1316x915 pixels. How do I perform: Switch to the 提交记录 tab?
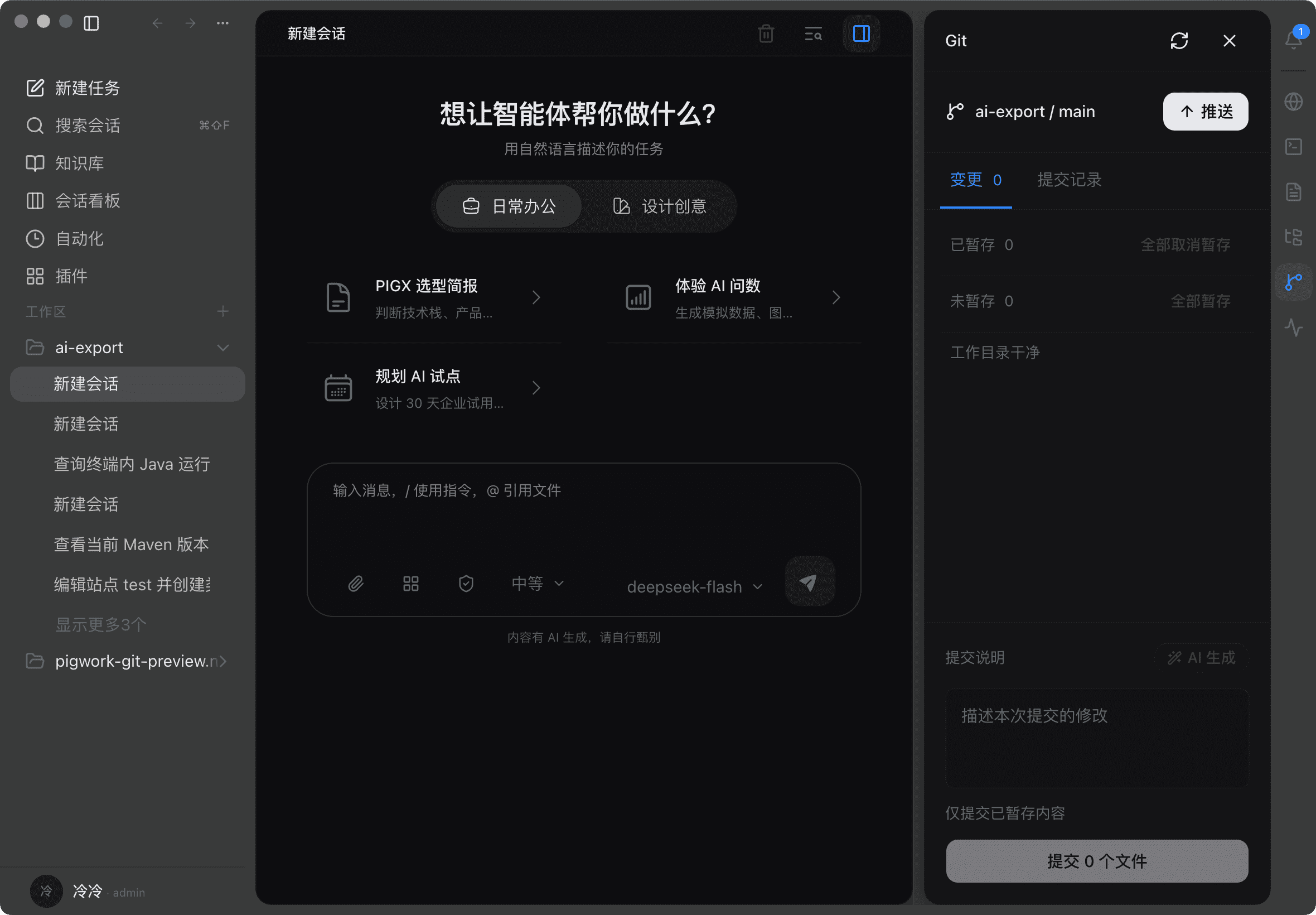pos(1069,180)
